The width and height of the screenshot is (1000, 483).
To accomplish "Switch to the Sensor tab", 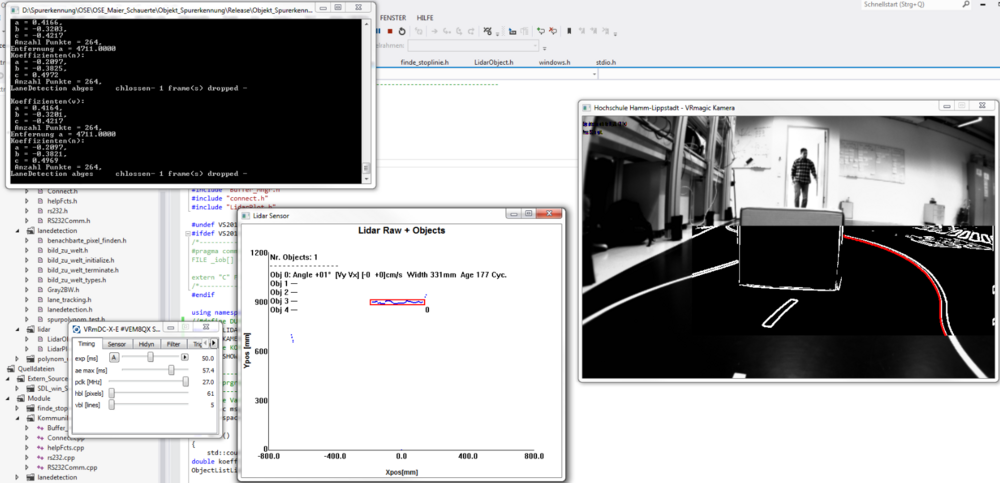I will tap(117, 343).
